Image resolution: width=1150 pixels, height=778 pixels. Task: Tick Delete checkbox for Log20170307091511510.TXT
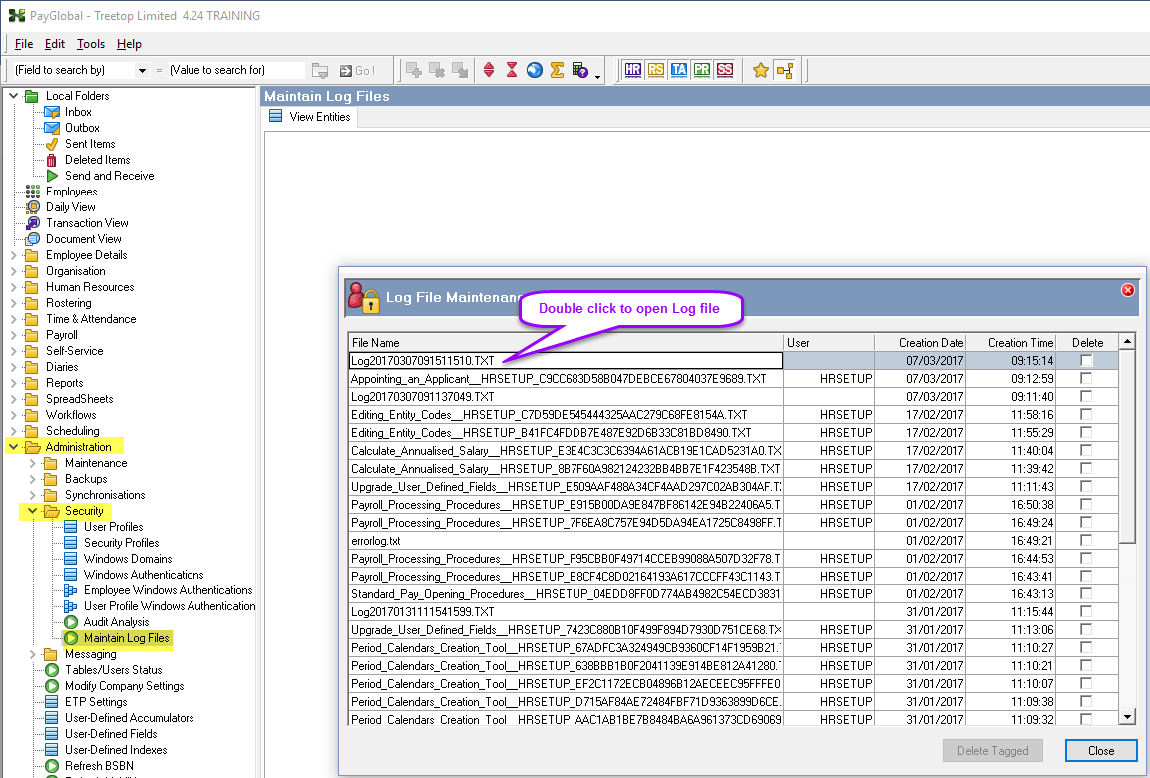point(1086,361)
